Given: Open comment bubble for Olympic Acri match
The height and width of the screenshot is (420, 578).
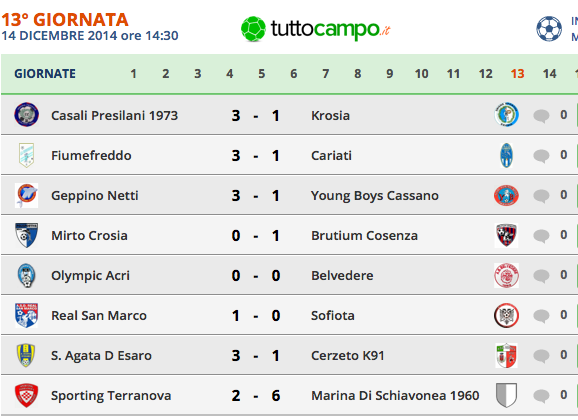Looking at the screenshot, I should pyautogui.click(x=541, y=275).
